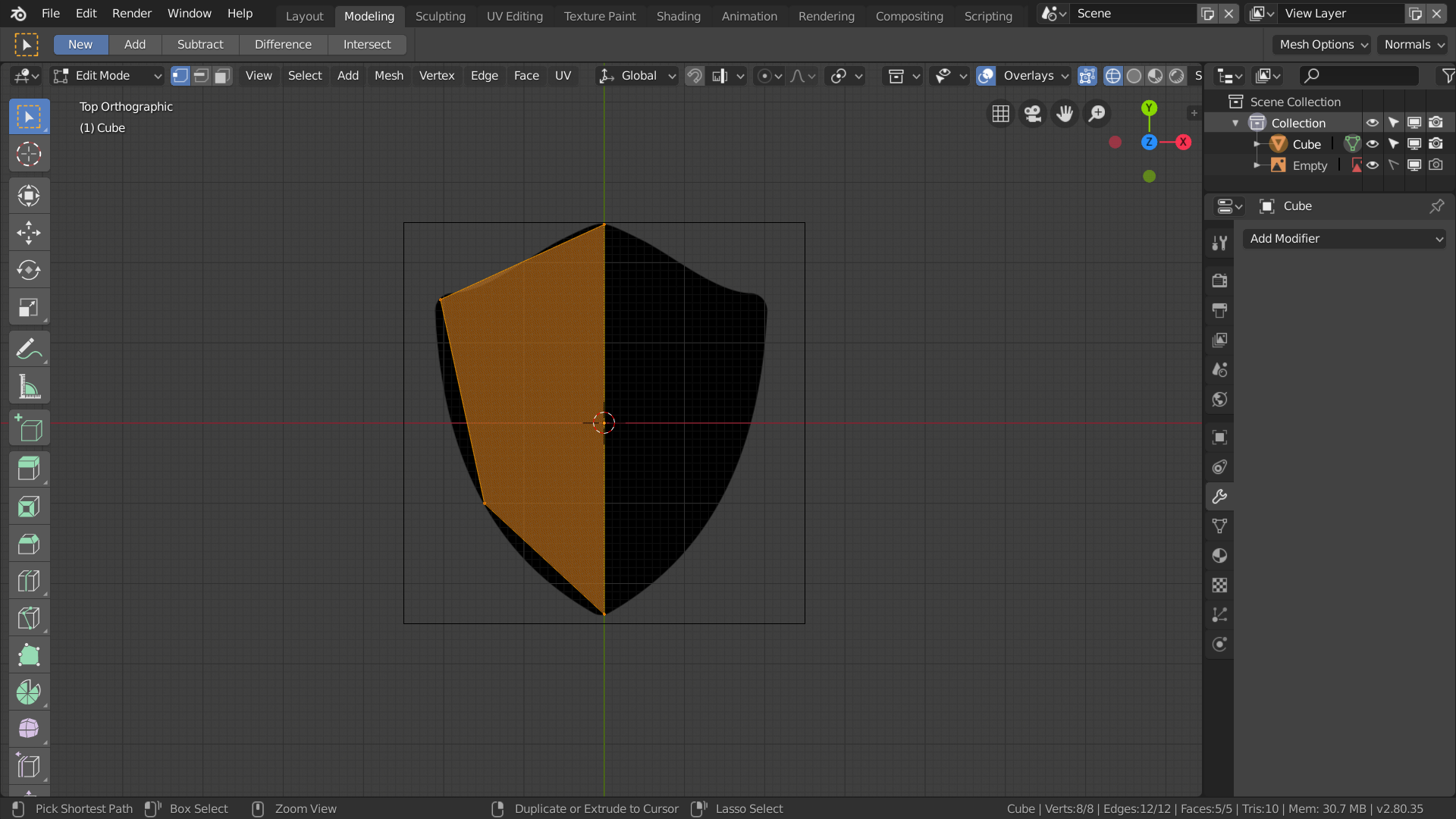
Task: Click the outliner search field
Action: click(1359, 76)
